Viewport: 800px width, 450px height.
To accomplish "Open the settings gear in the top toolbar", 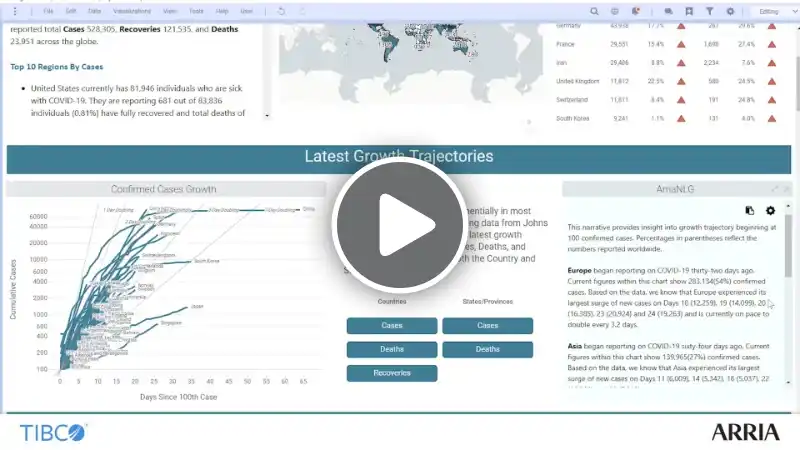I will pyautogui.click(x=731, y=11).
